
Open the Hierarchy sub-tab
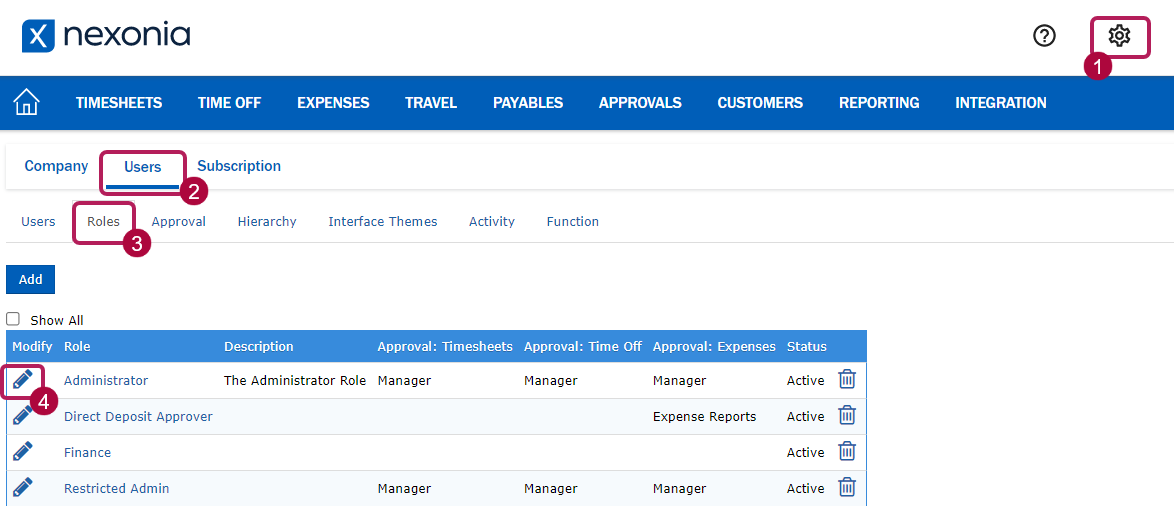tap(267, 222)
